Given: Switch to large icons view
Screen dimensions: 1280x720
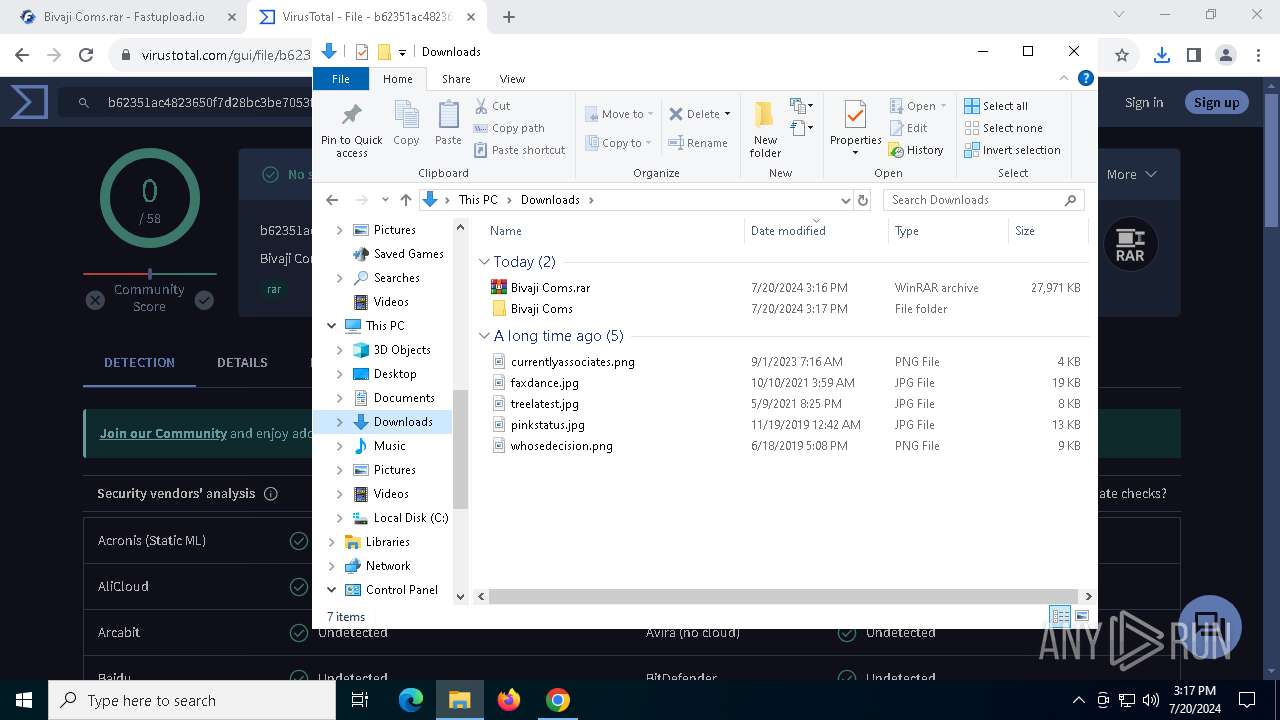Looking at the screenshot, I should (1081, 616).
